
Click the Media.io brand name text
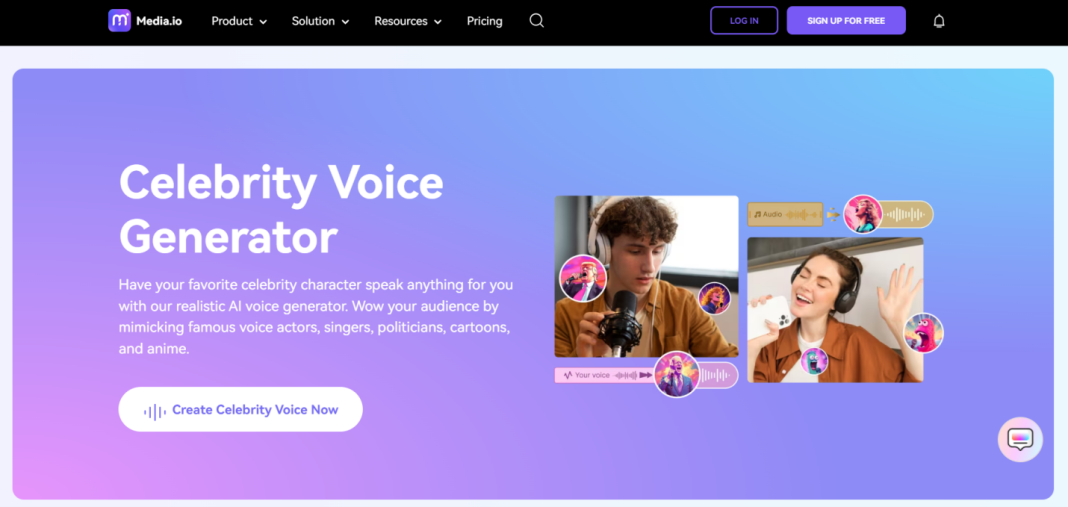click(x=159, y=21)
